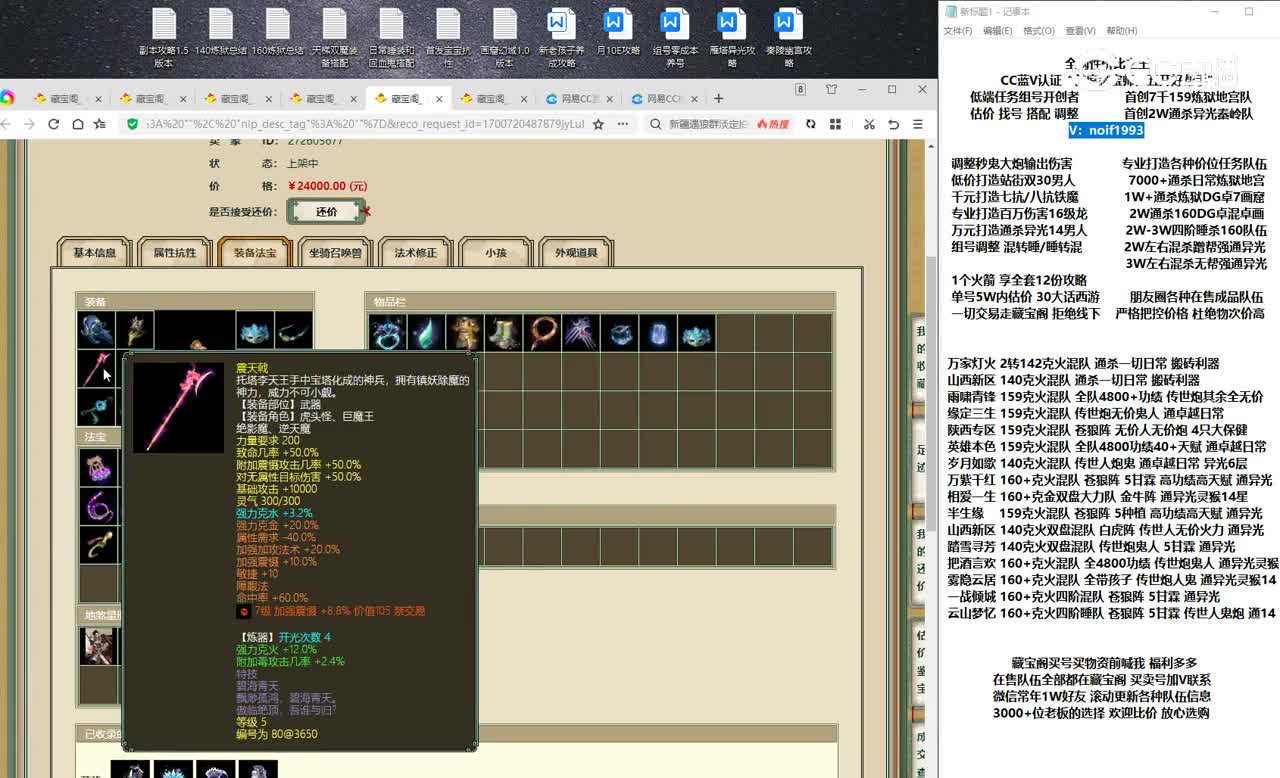Open the 秦陵幽宫攻略 document
1280x778 pixels.
788,38
